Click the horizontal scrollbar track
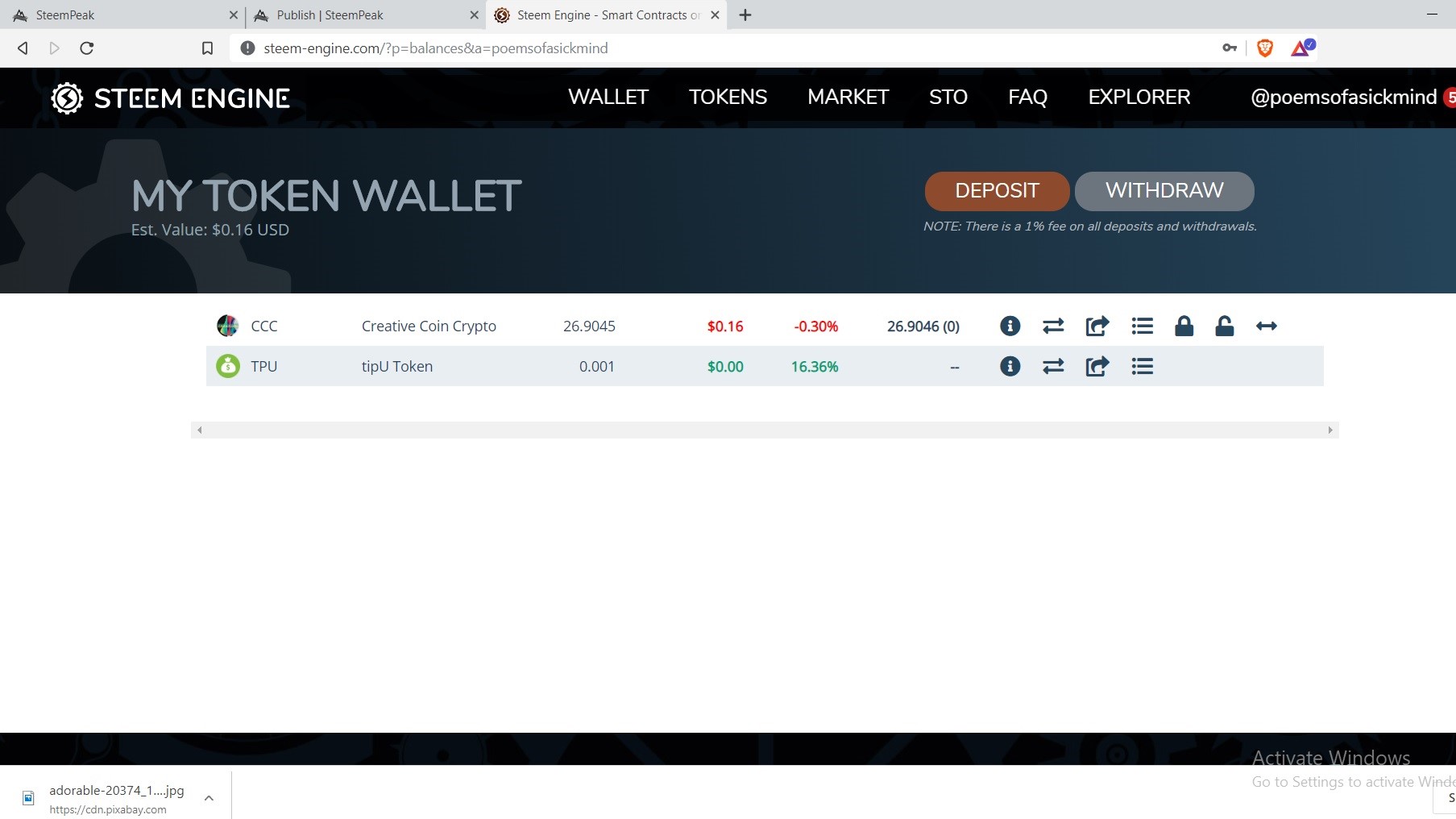 point(765,430)
